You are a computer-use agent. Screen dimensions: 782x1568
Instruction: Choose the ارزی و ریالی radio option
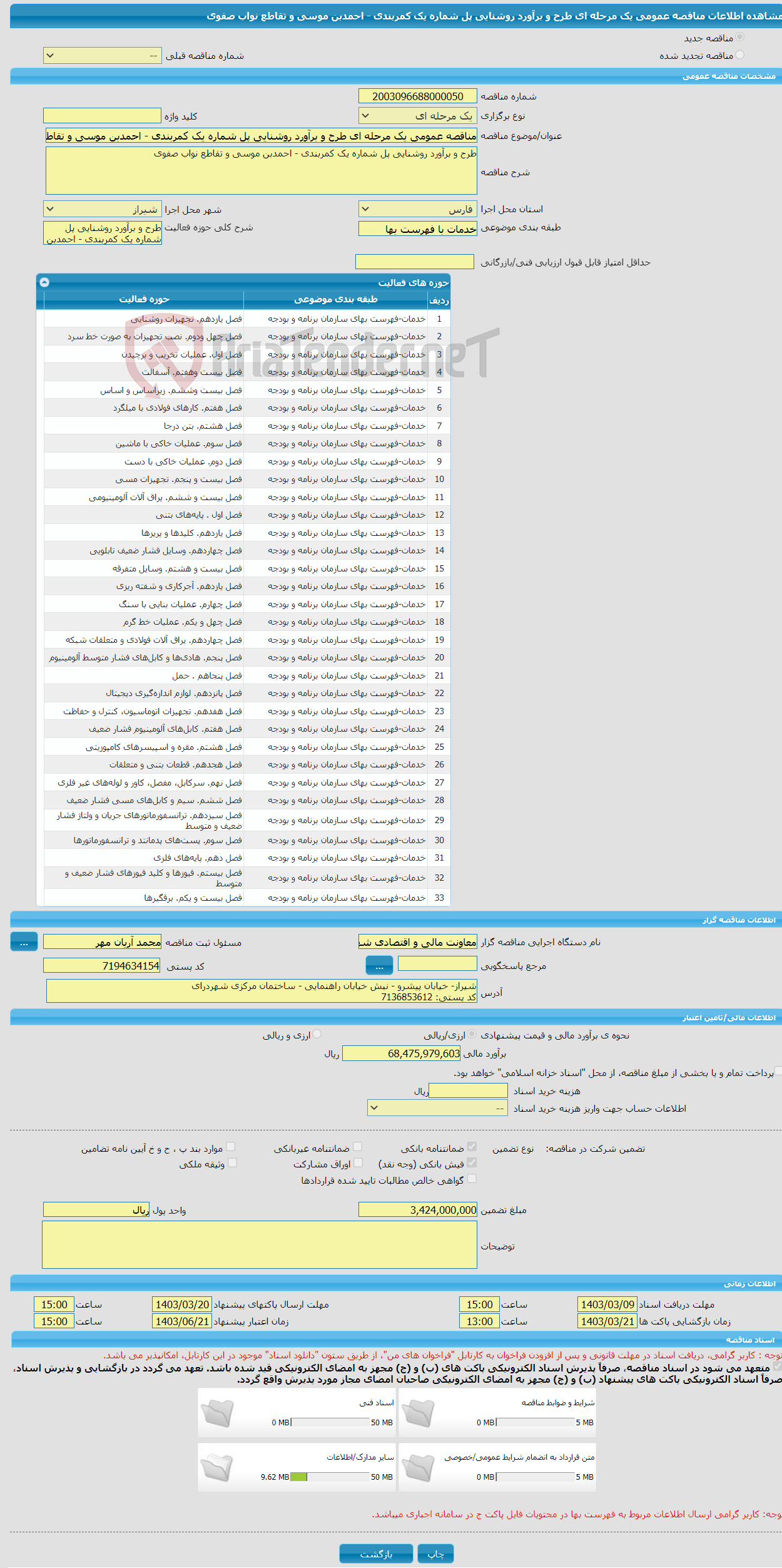(x=317, y=1035)
